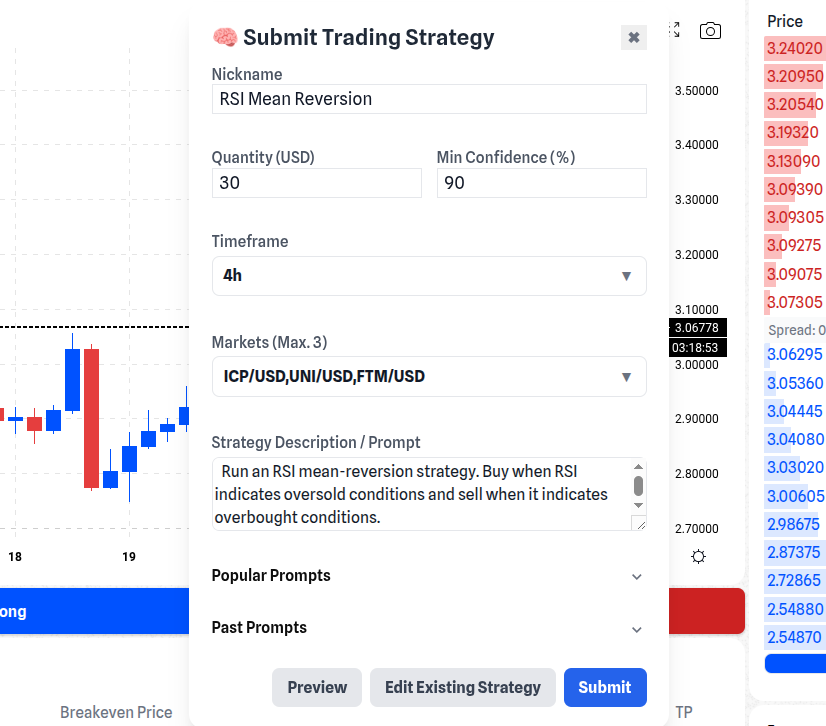Viewport: 826px width, 726px height.
Task: Submit the trading strategy
Action: [x=604, y=687]
